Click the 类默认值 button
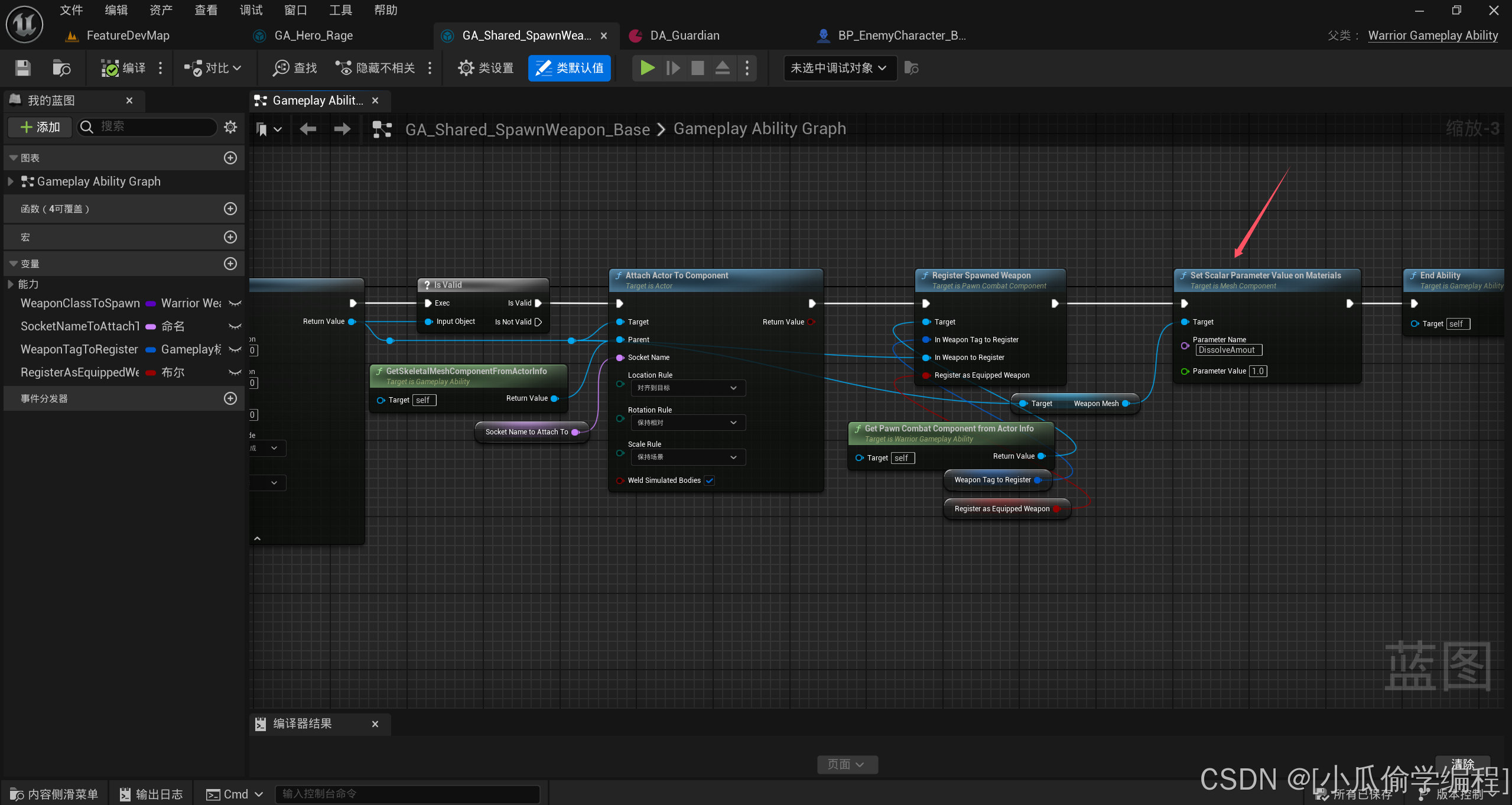 pos(570,67)
